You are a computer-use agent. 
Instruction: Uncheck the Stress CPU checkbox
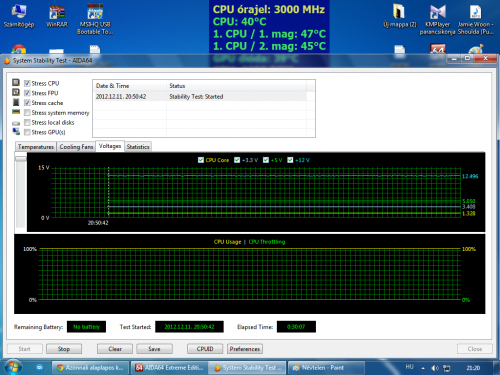point(27,83)
